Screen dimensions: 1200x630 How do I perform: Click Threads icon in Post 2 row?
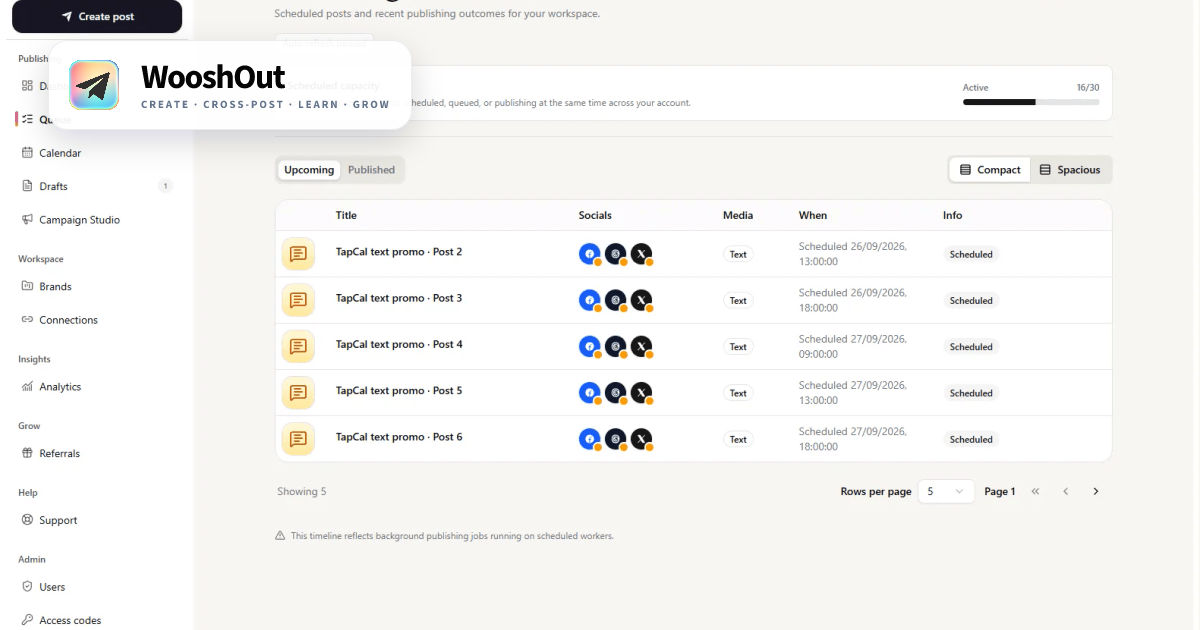(616, 254)
